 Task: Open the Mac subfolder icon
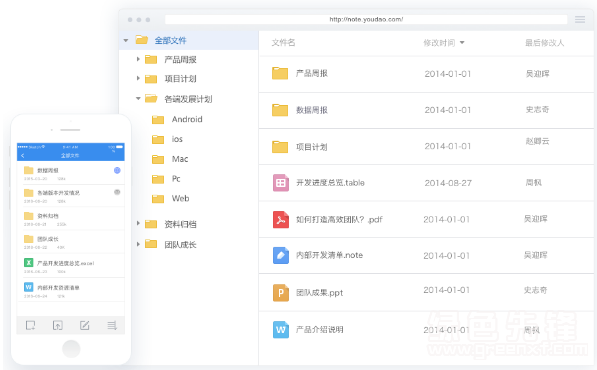coord(158,159)
